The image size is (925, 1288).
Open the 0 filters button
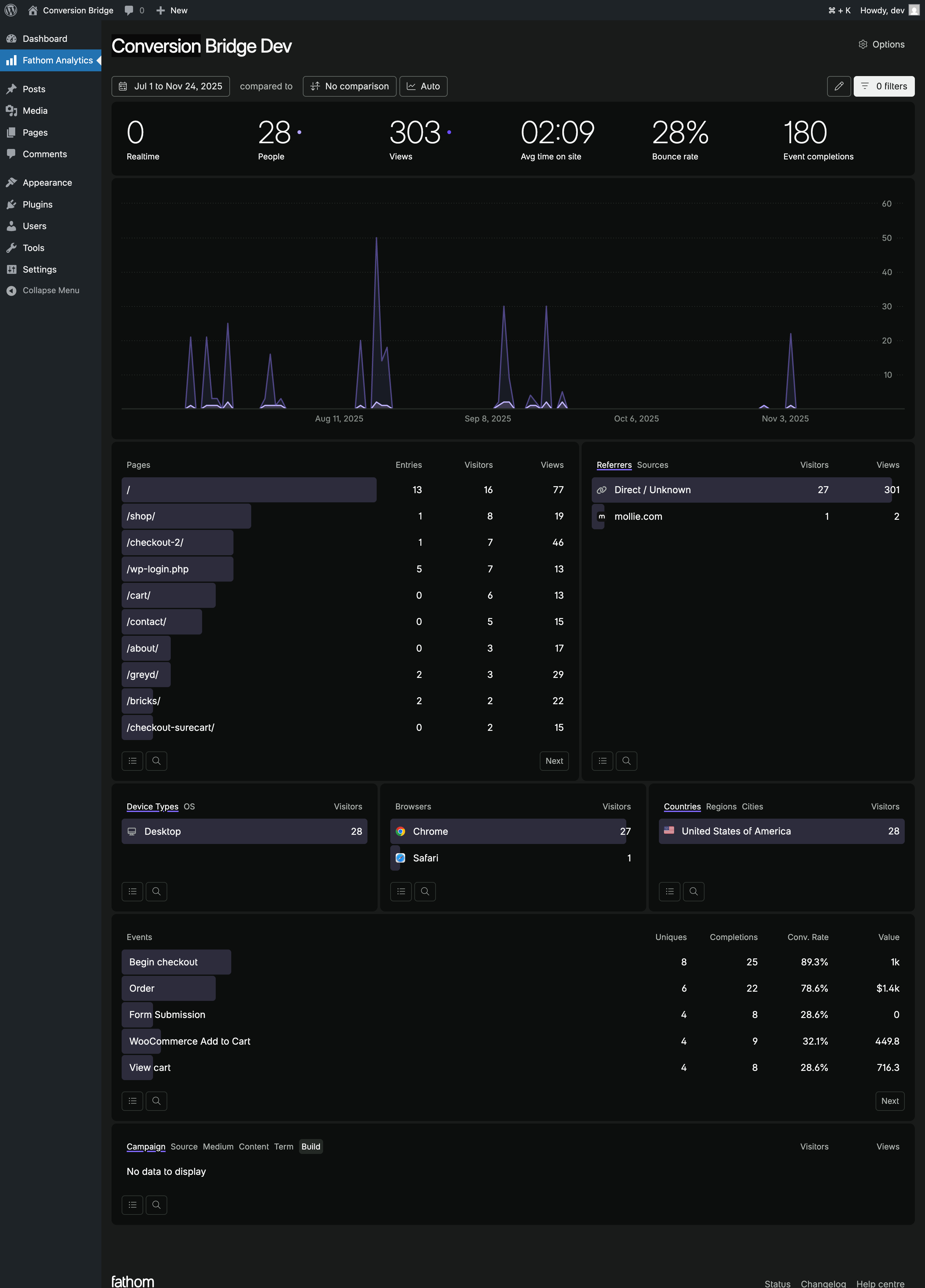884,86
